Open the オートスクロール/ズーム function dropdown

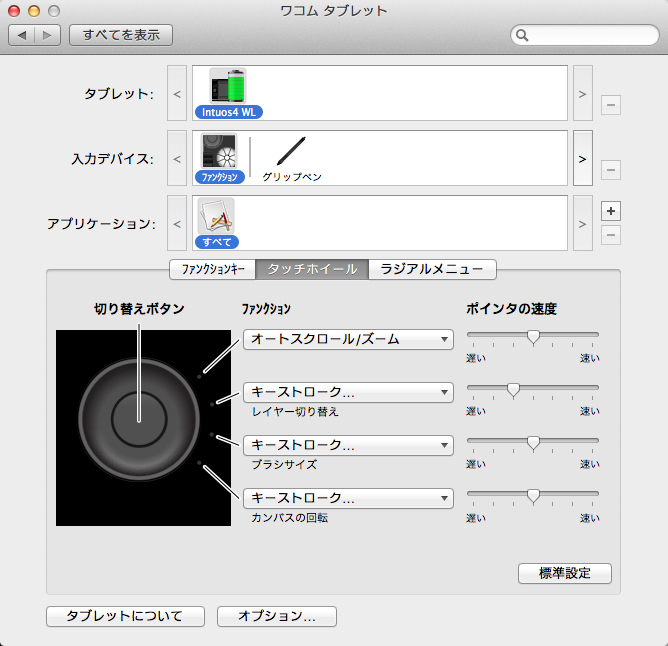click(348, 340)
